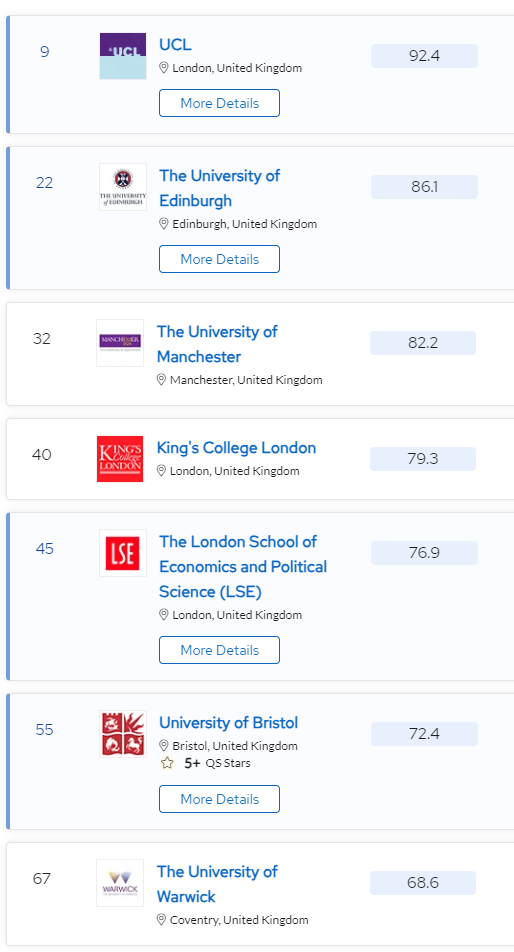
Task: Open King's College London link
Action: click(x=236, y=448)
